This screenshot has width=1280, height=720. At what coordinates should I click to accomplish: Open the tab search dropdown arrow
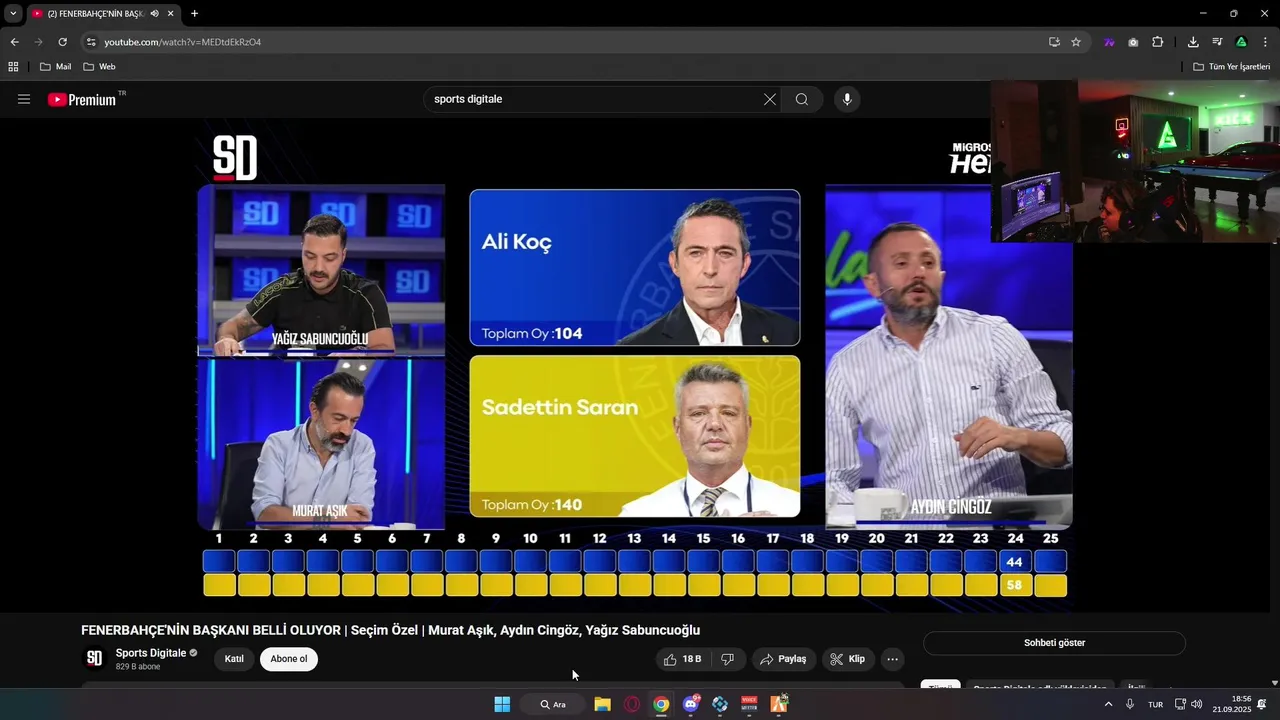pos(13,14)
